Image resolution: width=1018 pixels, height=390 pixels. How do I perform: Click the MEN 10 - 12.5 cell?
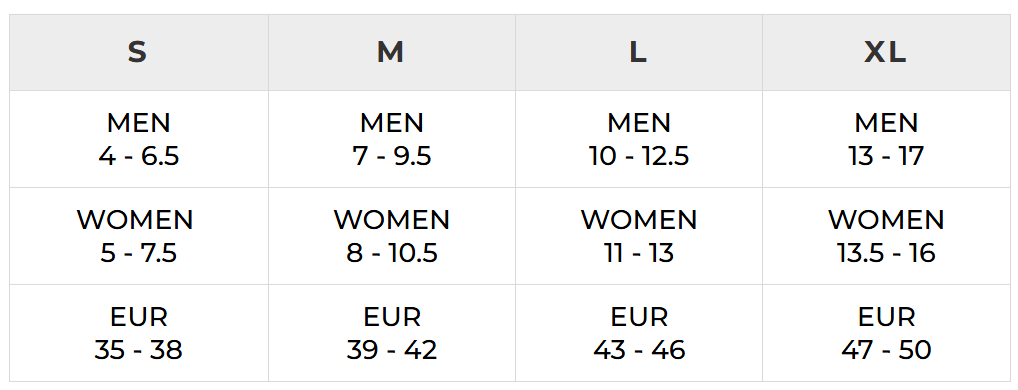tap(639, 139)
